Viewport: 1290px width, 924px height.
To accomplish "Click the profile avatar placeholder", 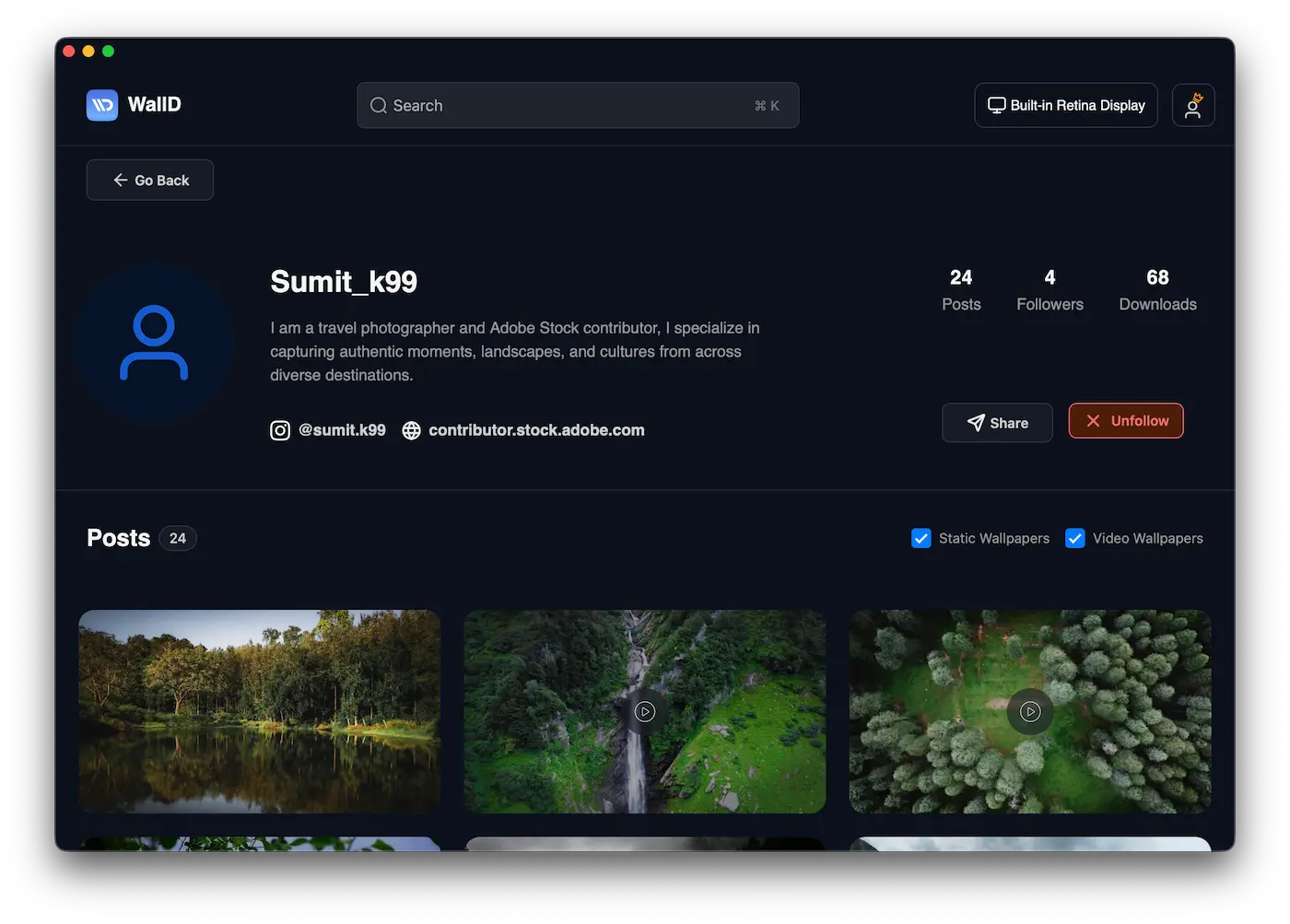I will pos(154,343).
